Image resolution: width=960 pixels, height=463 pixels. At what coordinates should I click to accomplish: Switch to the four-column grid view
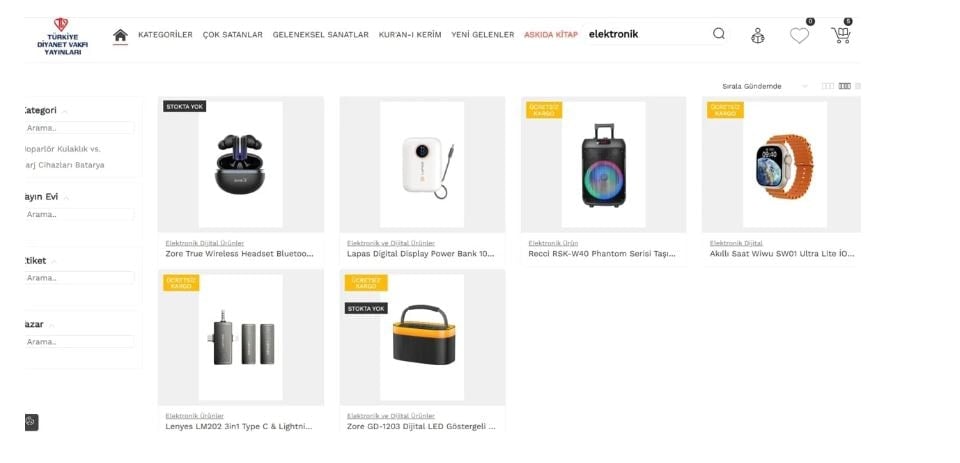pos(844,86)
